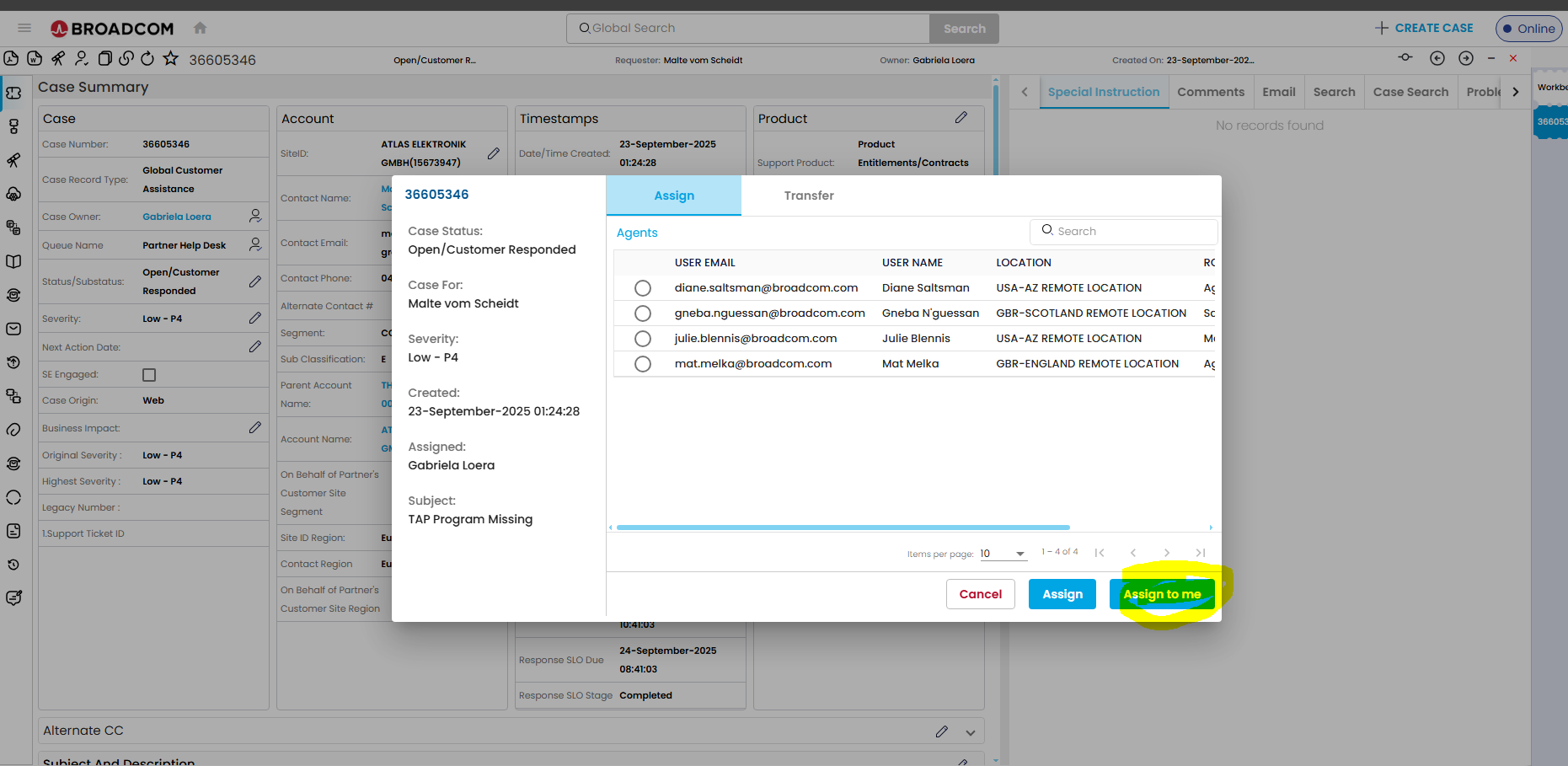Go to previous page of agents

pyautogui.click(x=1133, y=553)
